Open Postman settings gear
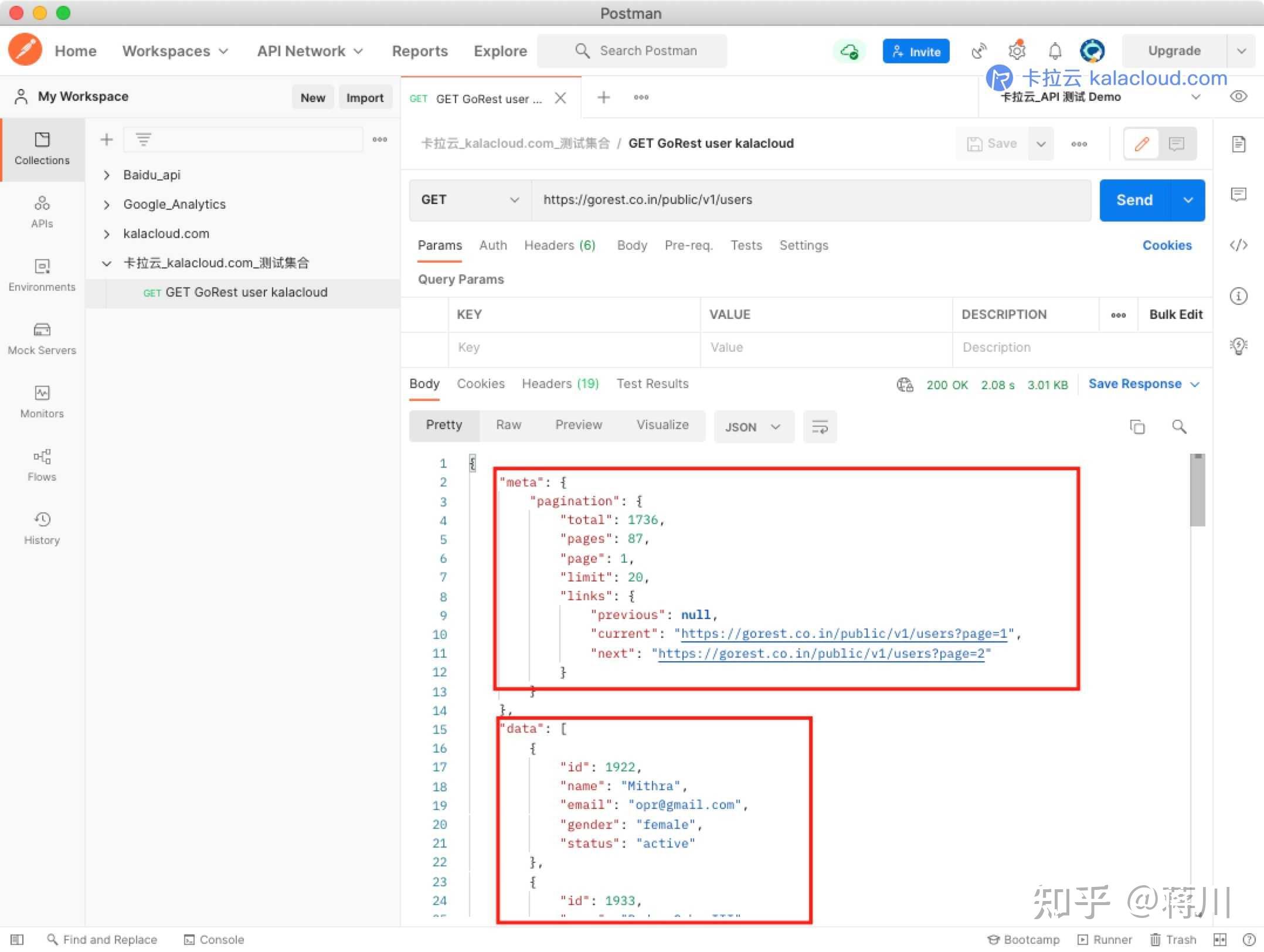Image resolution: width=1264 pixels, height=952 pixels. 1017,50
